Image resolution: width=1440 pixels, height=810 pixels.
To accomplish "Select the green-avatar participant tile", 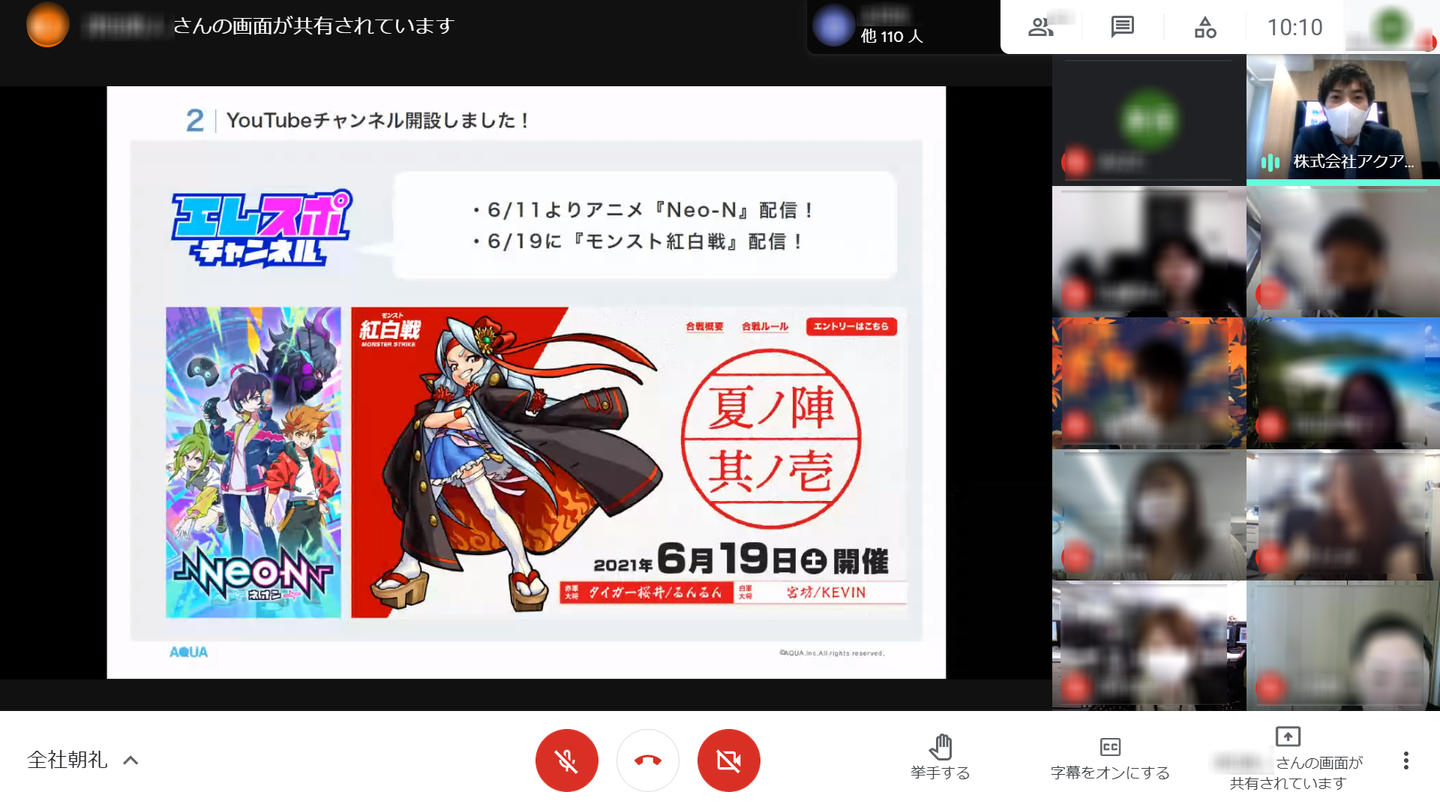I will tap(1149, 119).
